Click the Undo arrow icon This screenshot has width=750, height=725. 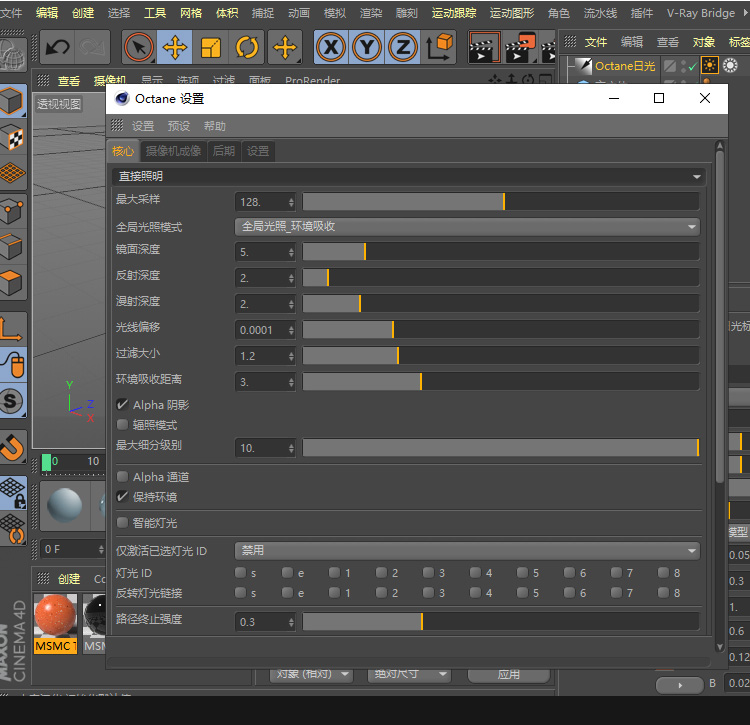pos(57,47)
